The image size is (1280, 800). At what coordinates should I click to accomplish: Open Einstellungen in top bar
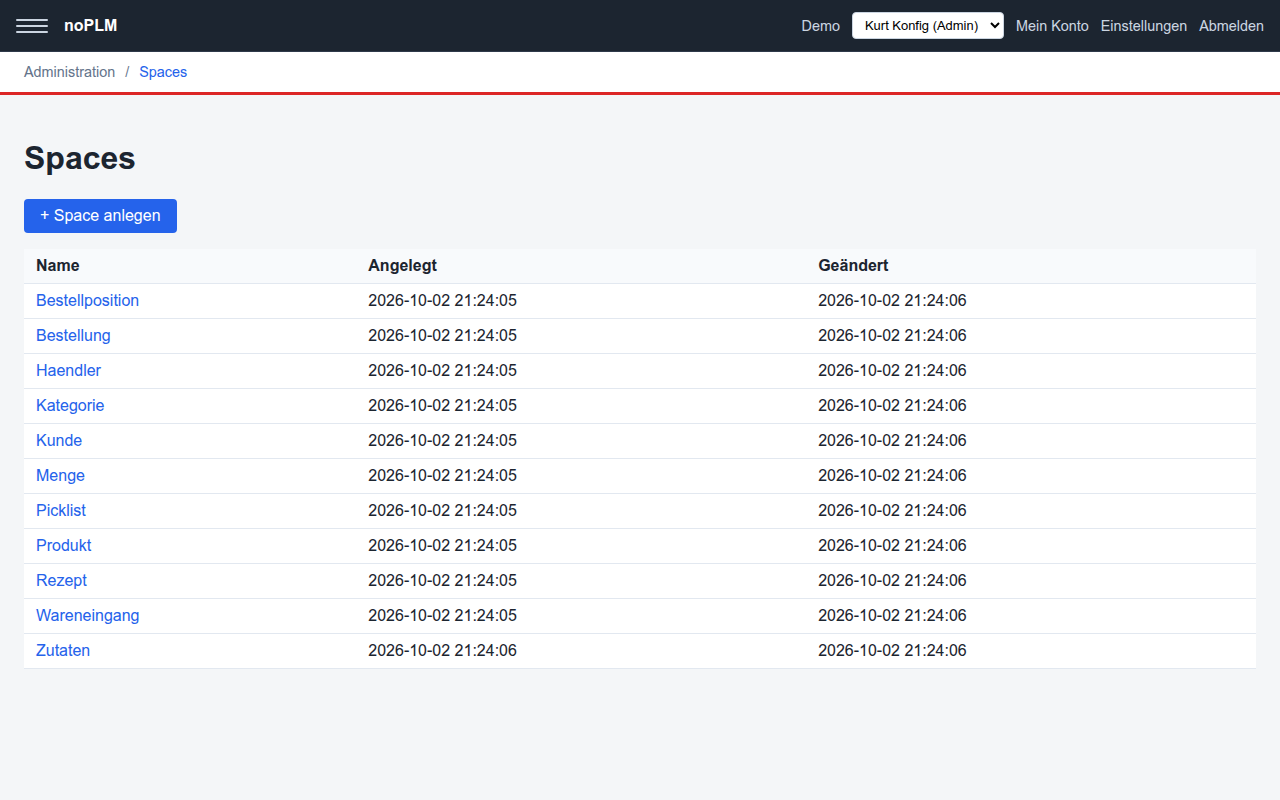(x=1144, y=26)
